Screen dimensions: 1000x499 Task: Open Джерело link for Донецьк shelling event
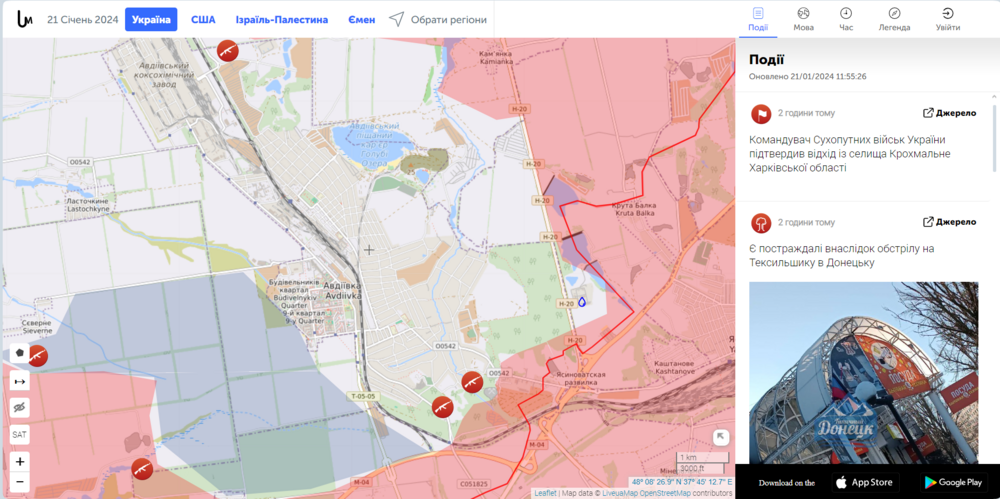[x=949, y=222]
